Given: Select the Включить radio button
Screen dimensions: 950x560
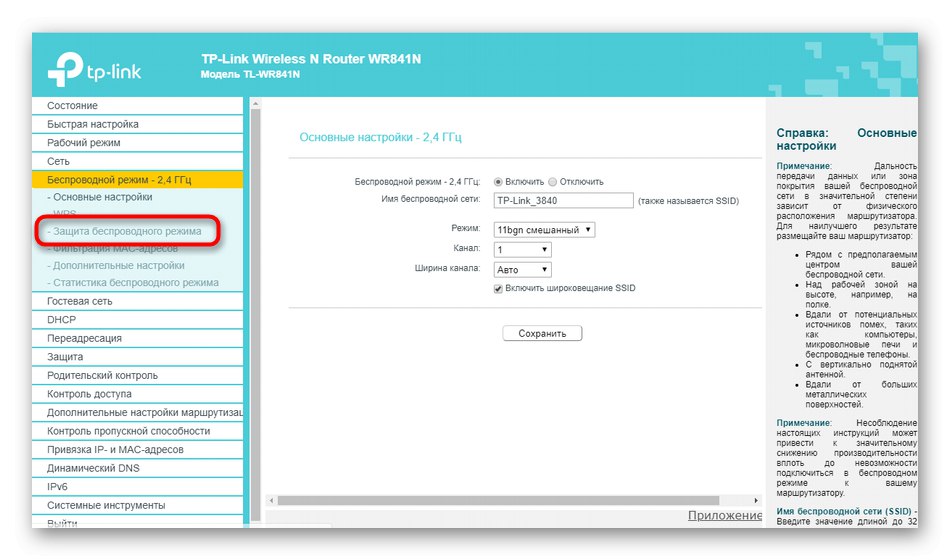Looking at the screenshot, I should pyautogui.click(x=498, y=182).
